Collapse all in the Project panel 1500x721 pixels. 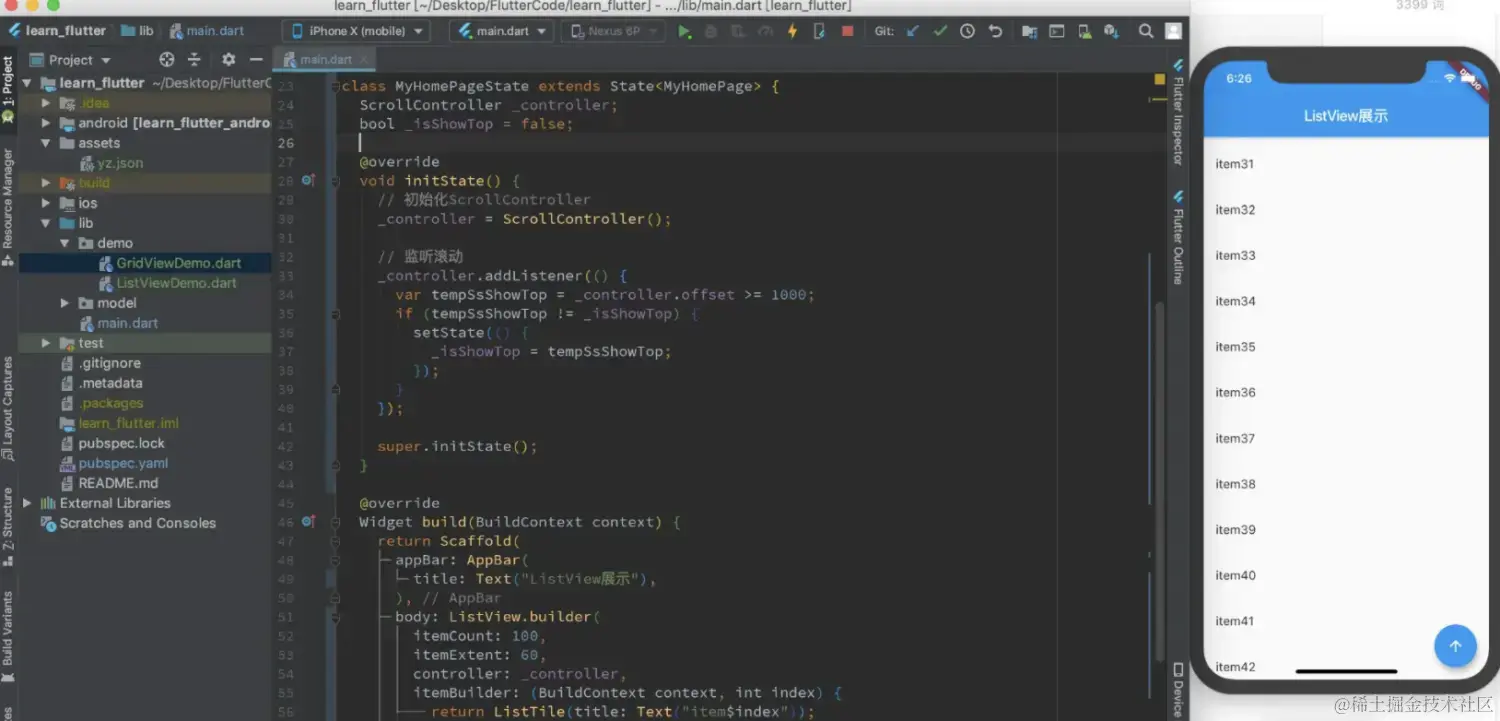(194, 60)
